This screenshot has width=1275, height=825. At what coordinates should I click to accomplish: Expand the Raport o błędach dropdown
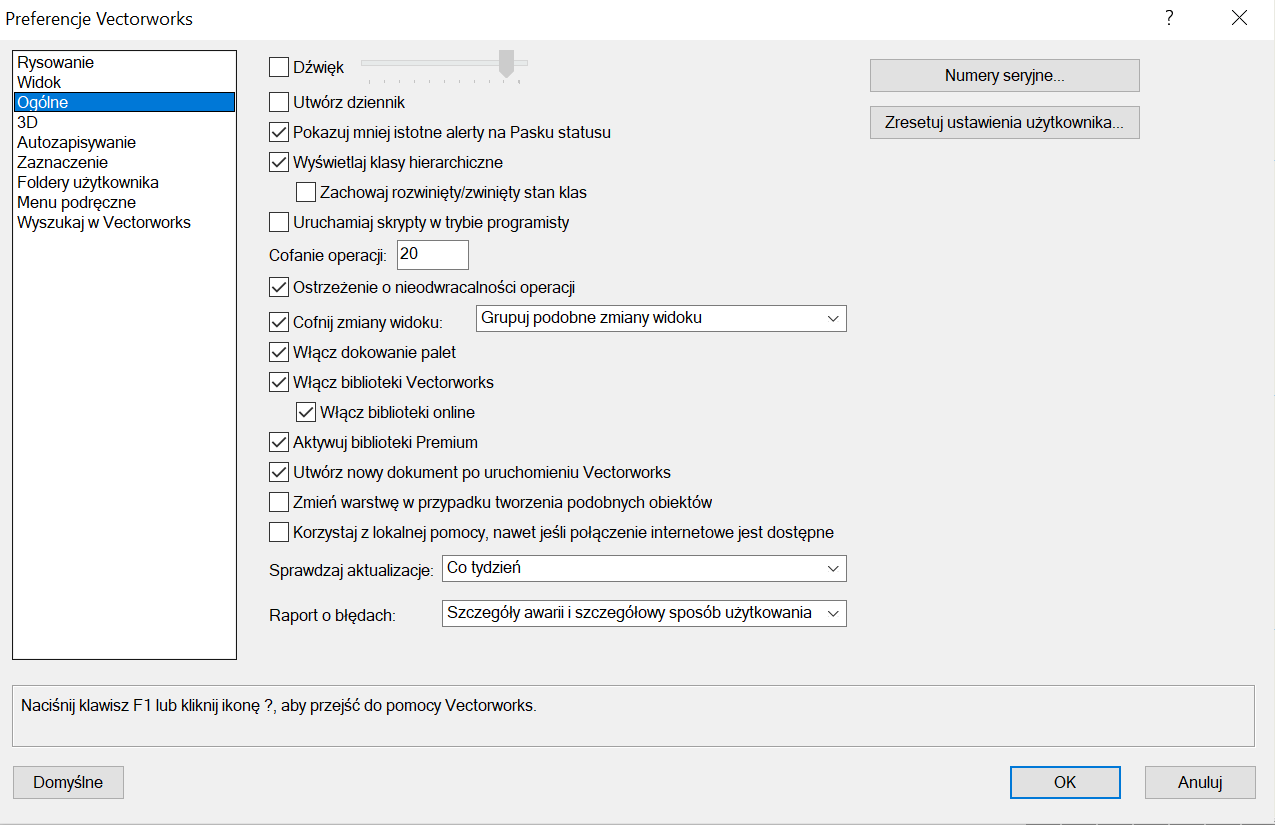pyautogui.click(x=644, y=613)
